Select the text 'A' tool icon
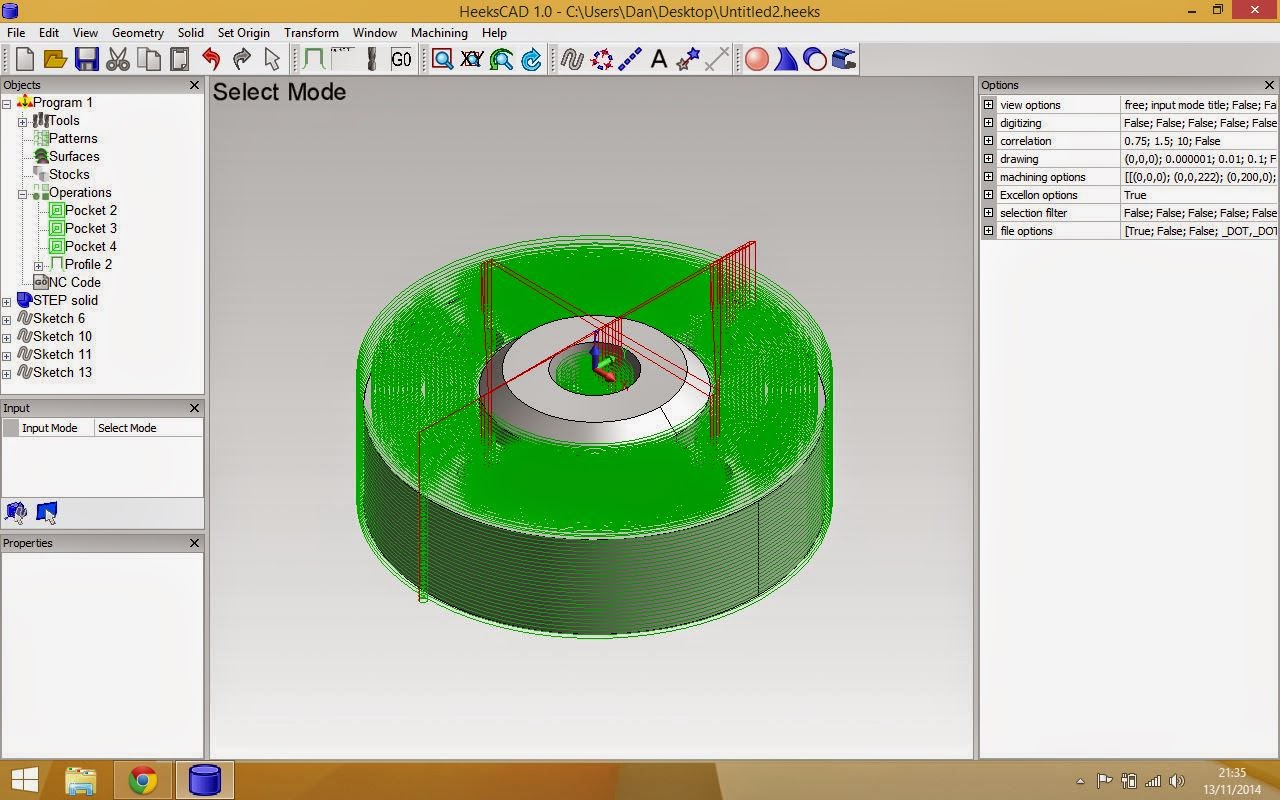 [659, 60]
